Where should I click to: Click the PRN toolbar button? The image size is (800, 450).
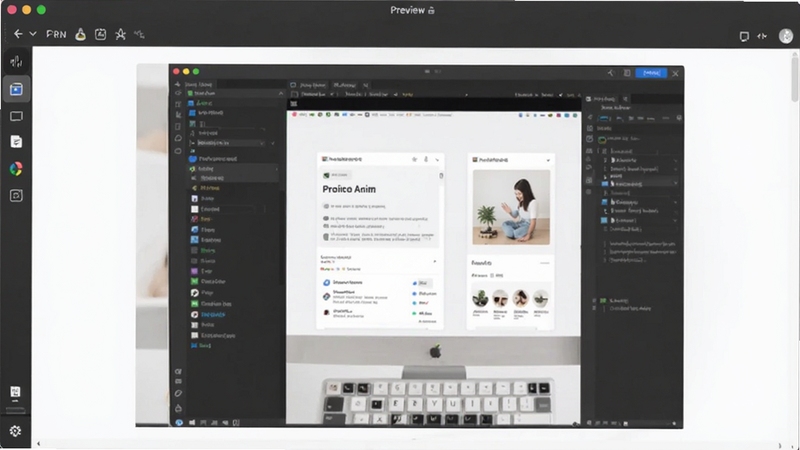pos(56,34)
